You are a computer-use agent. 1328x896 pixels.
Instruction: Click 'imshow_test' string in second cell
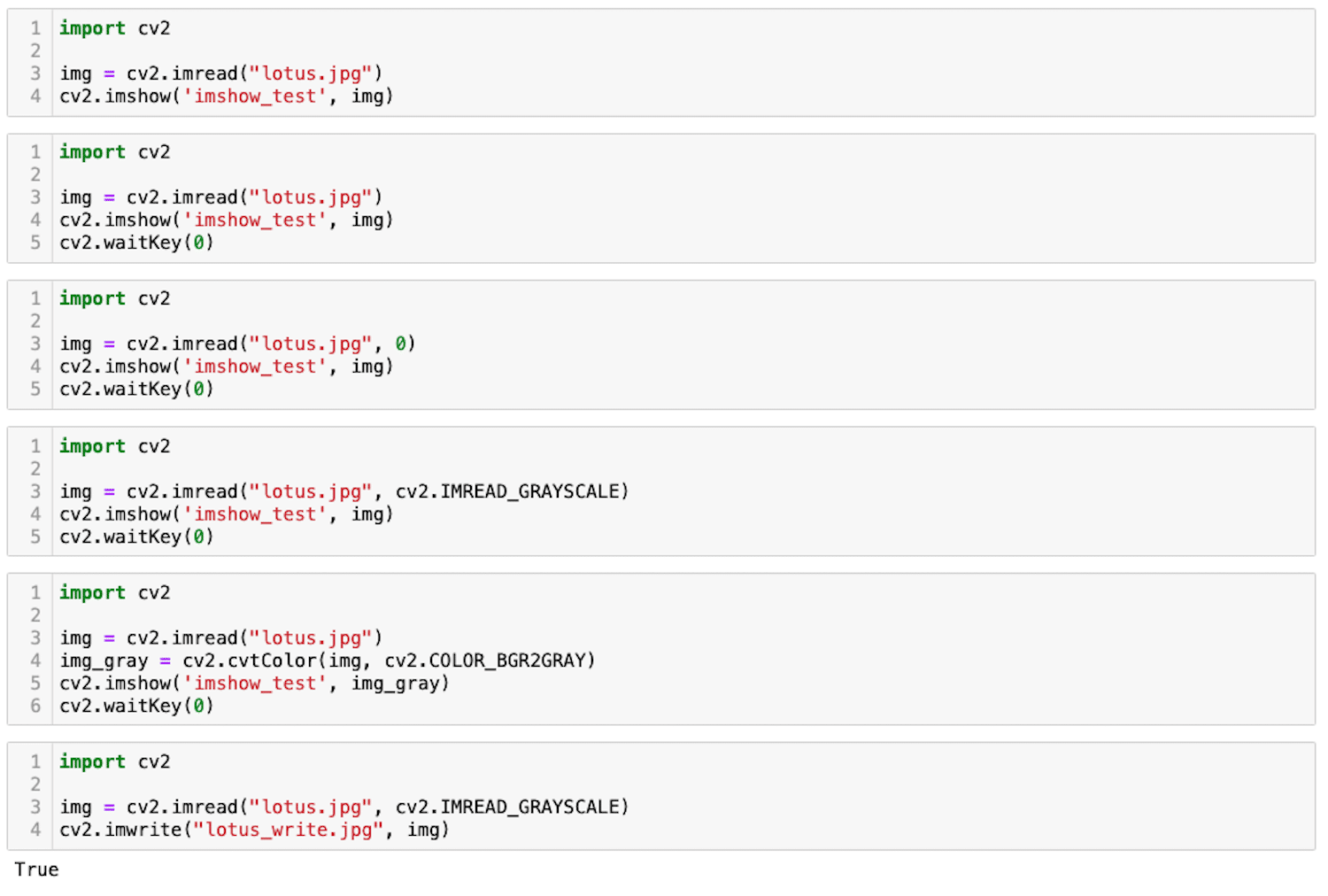[255, 220]
